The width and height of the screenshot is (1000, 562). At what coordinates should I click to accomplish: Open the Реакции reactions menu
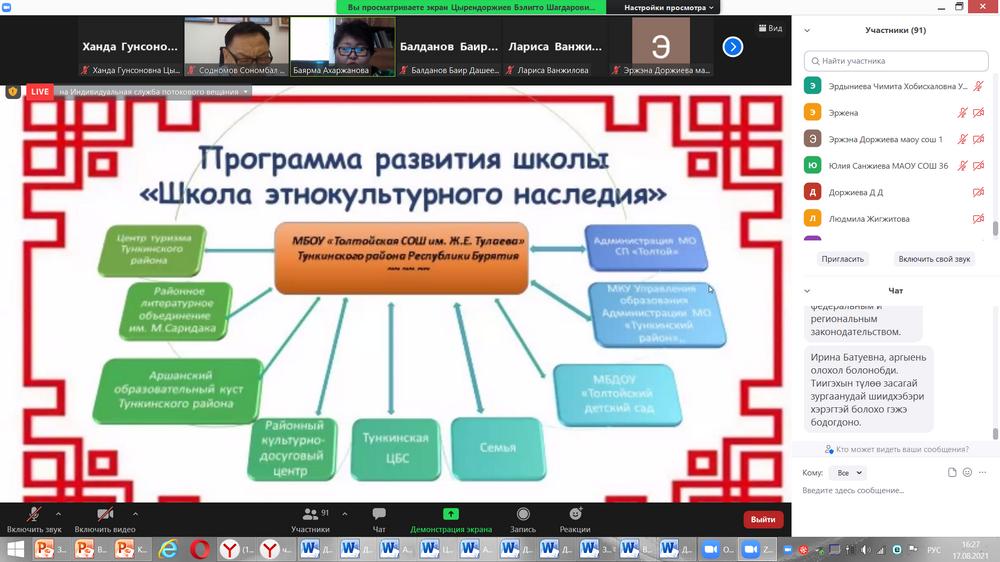click(575, 514)
